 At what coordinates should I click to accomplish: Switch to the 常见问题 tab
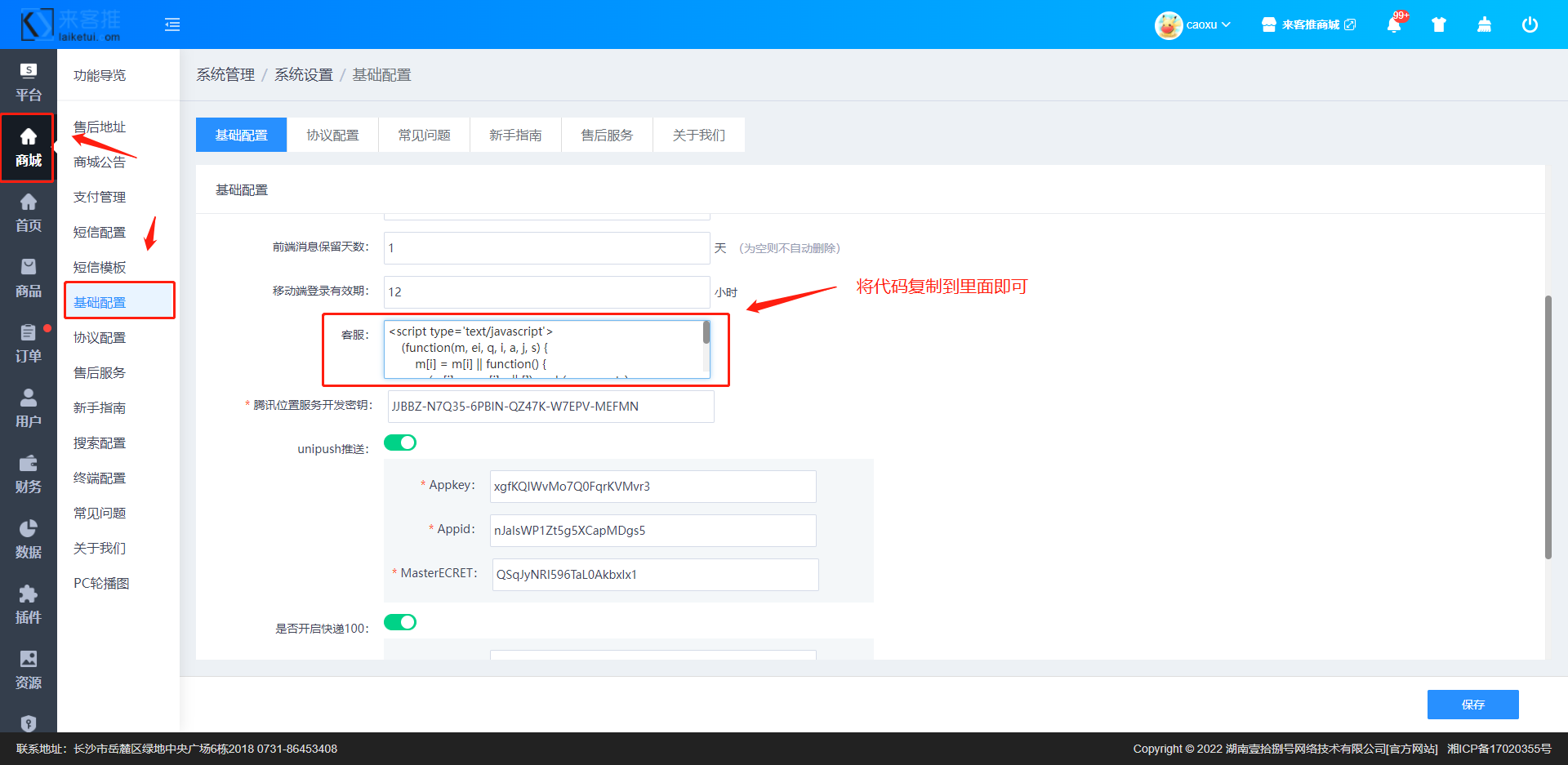[424, 135]
